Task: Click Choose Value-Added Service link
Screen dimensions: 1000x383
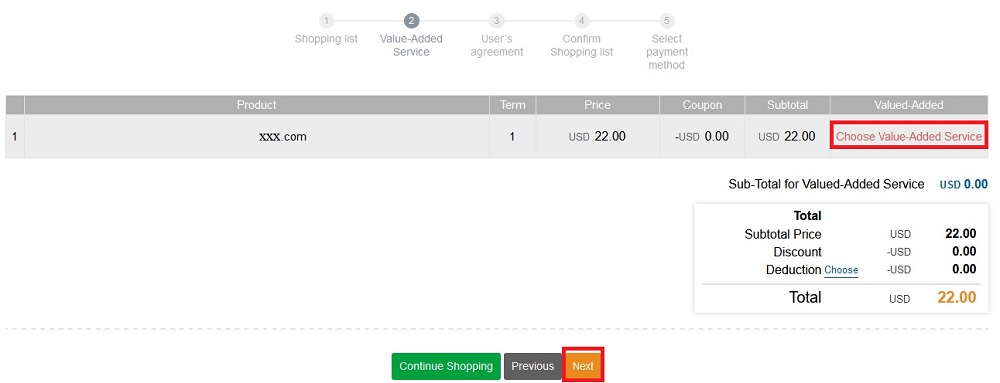Action: 909,136
